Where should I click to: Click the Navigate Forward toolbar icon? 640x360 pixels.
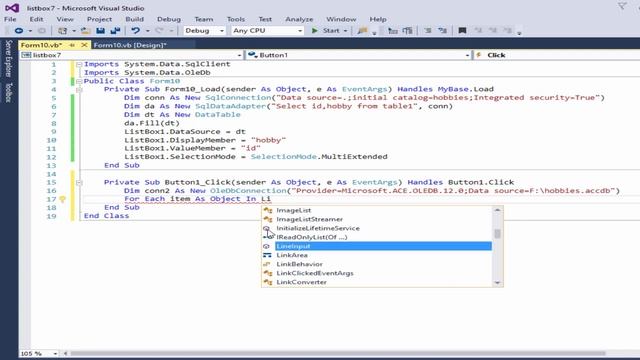(x=42, y=31)
